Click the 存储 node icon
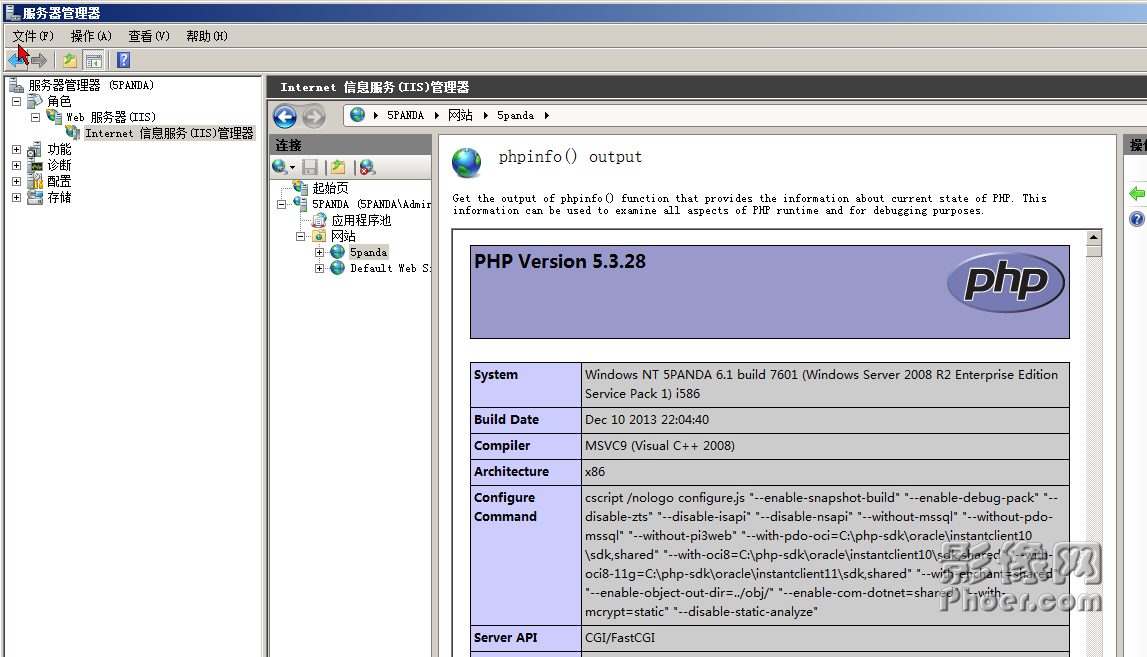Viewport: 1147px width, 657px height. click(34, 198)
